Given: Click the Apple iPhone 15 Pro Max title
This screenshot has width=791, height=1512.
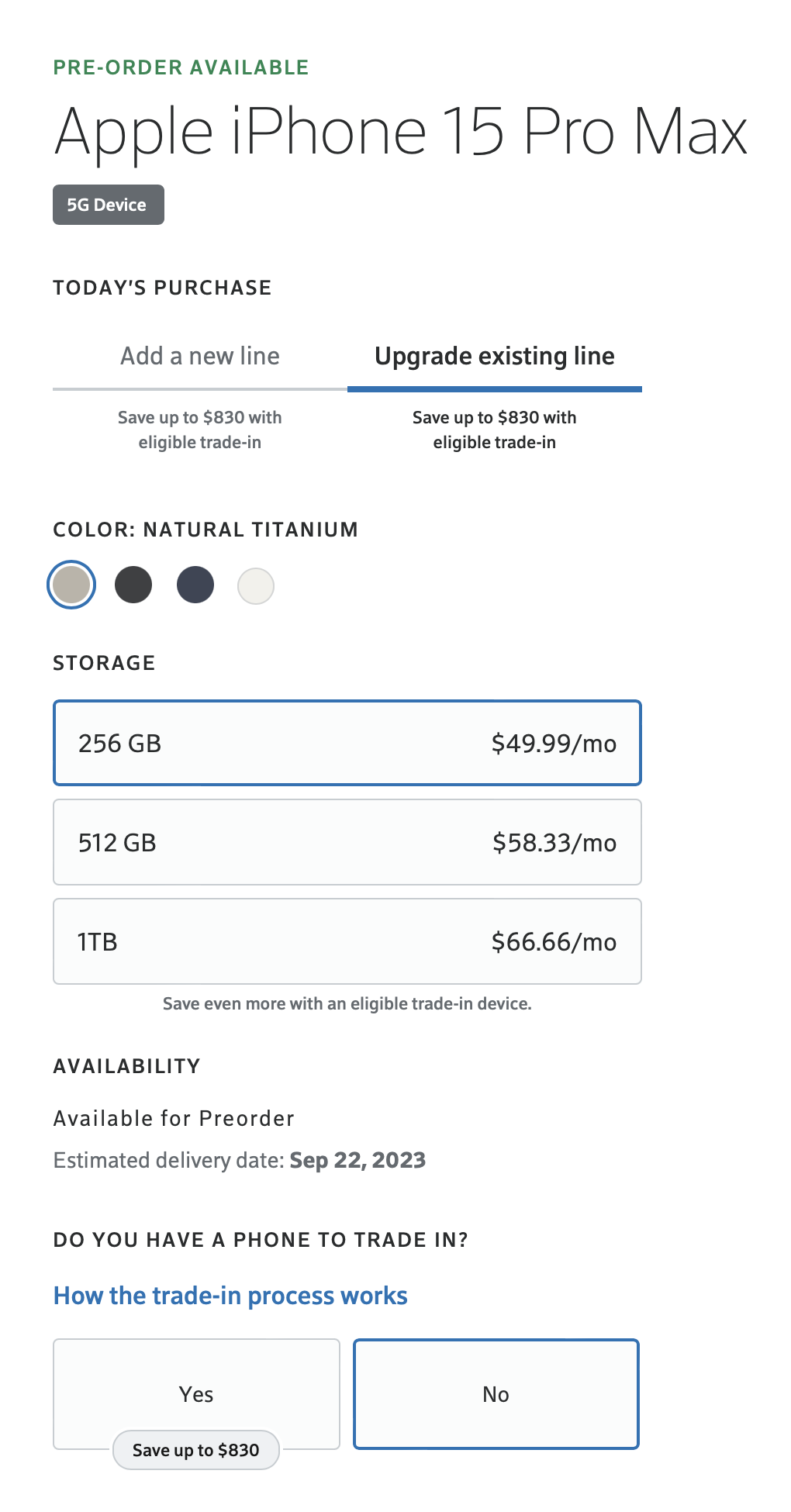Looking at the screenshot, I should 400,132.
